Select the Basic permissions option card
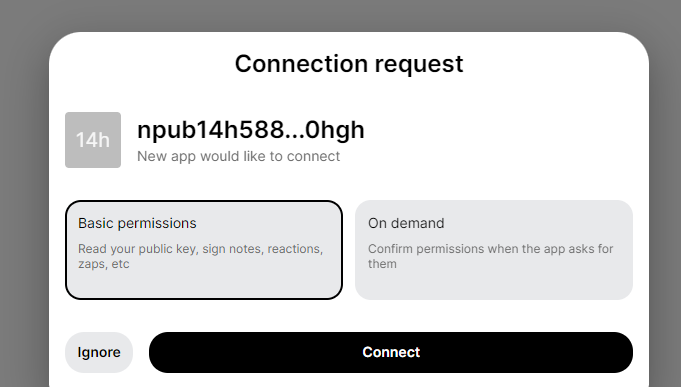The image size is (681, 387). coord(204,250)
